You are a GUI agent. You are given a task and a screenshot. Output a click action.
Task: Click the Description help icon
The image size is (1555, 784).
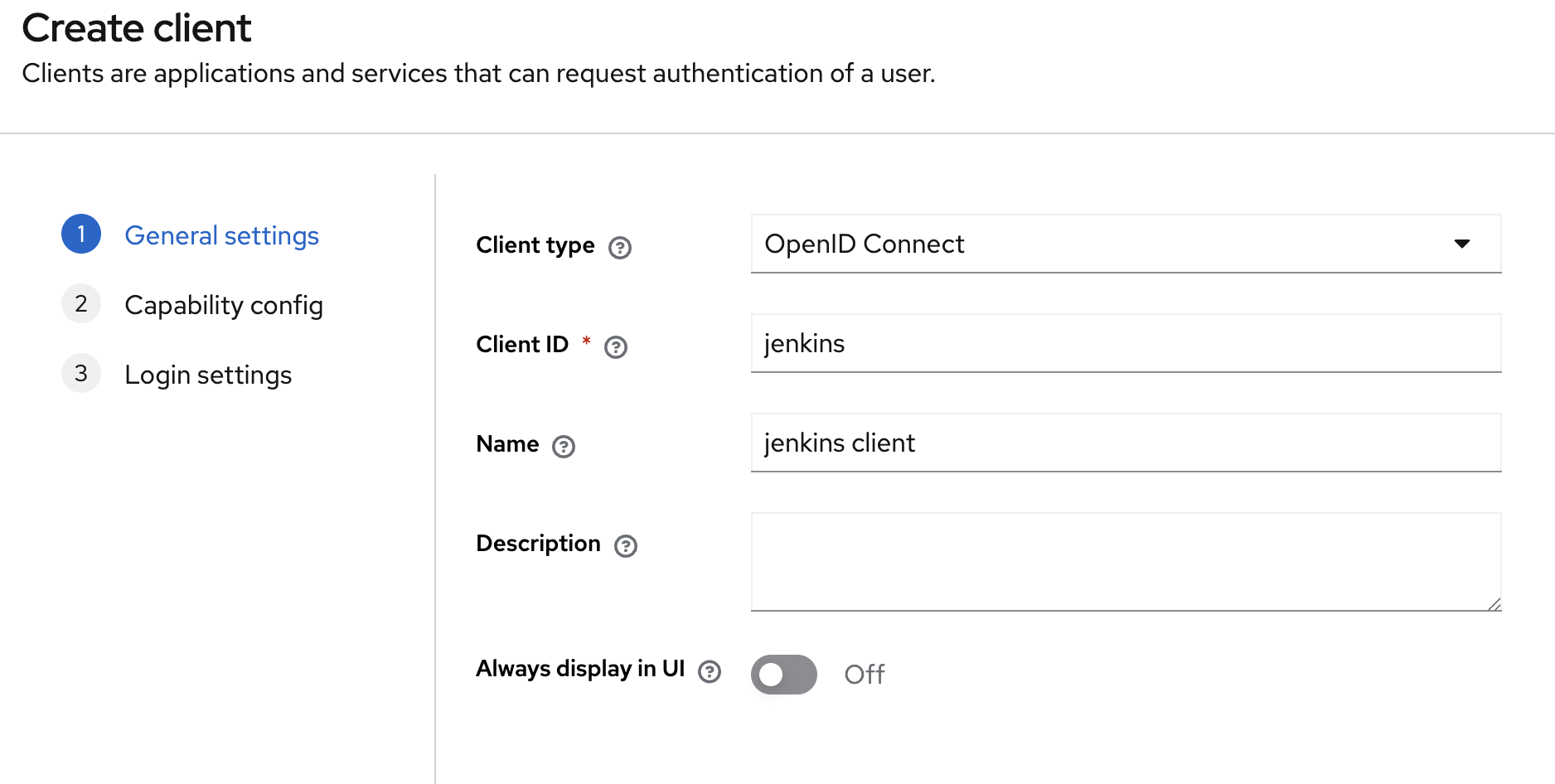626,546
